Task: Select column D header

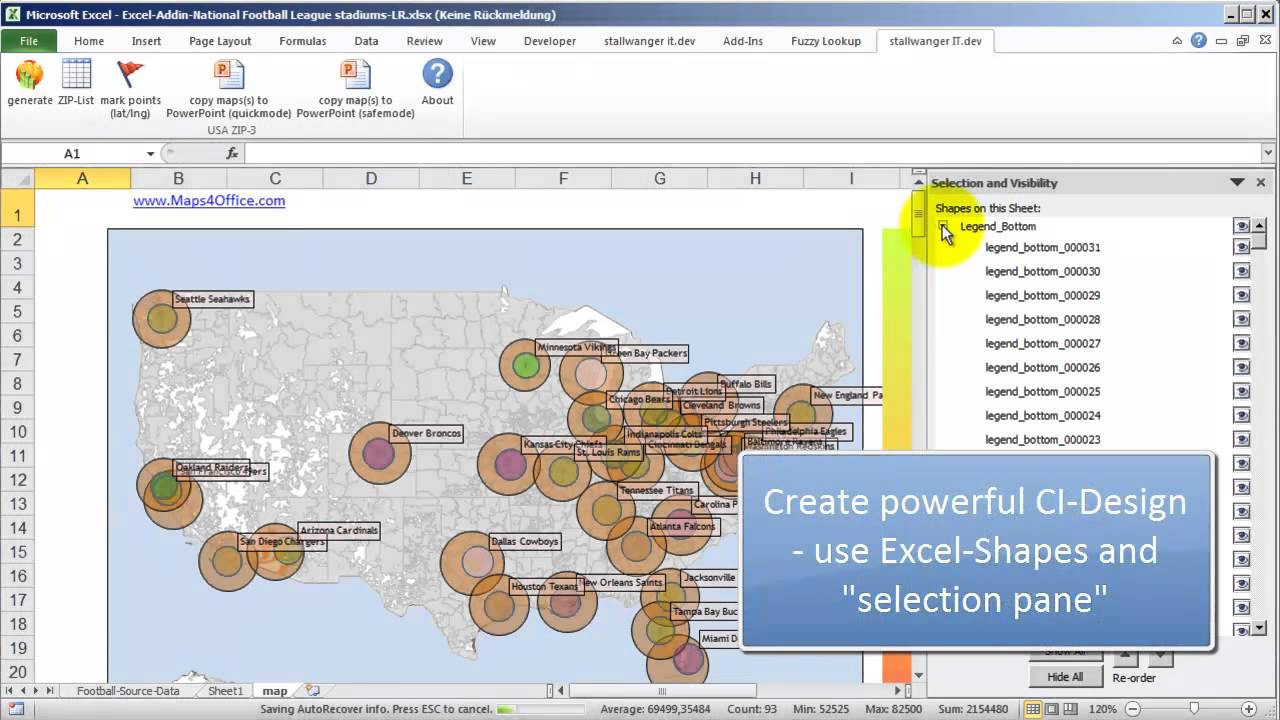Action: click(x=371, y=178)
